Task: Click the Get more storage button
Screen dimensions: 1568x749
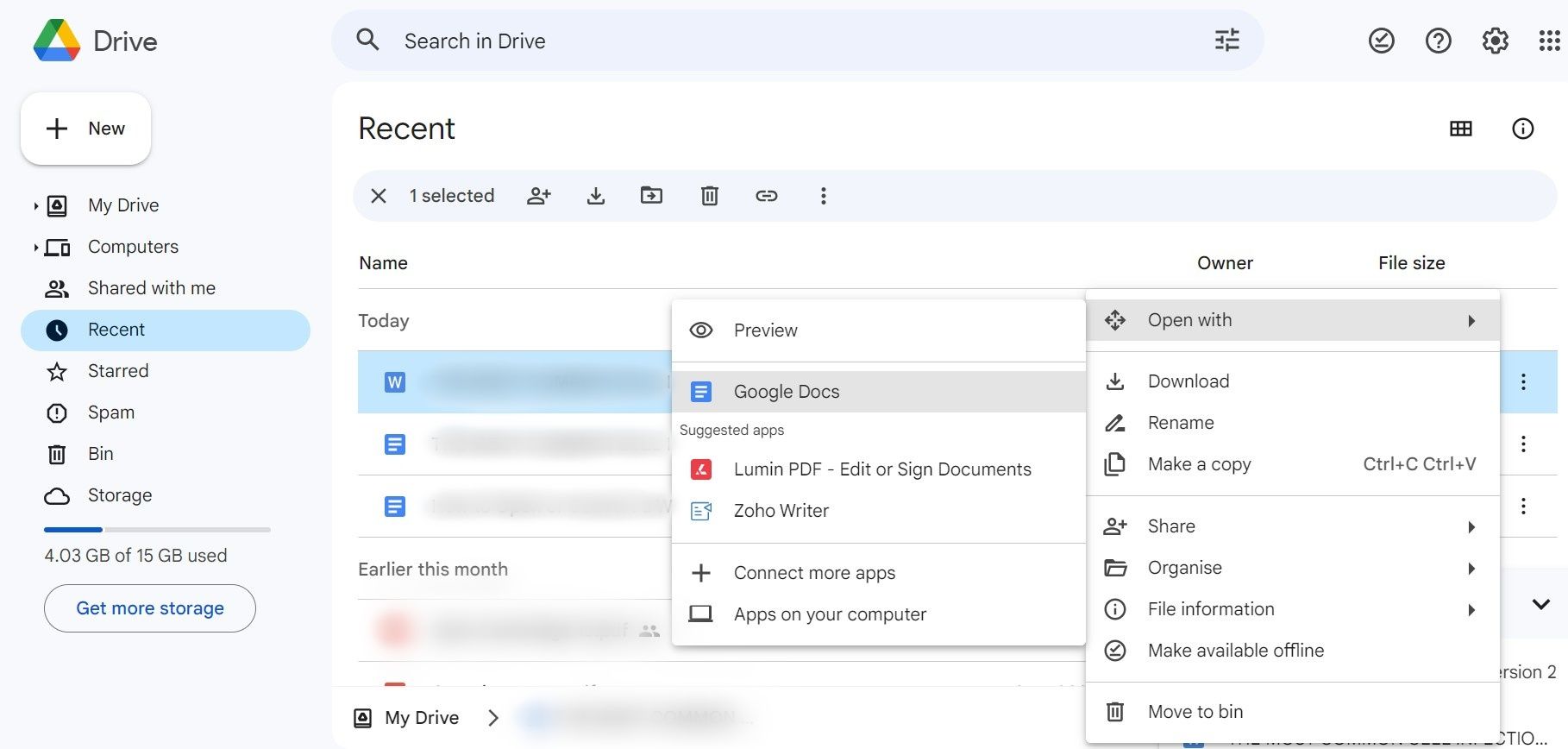Action: pyautogui.click(x=150, y=608)
